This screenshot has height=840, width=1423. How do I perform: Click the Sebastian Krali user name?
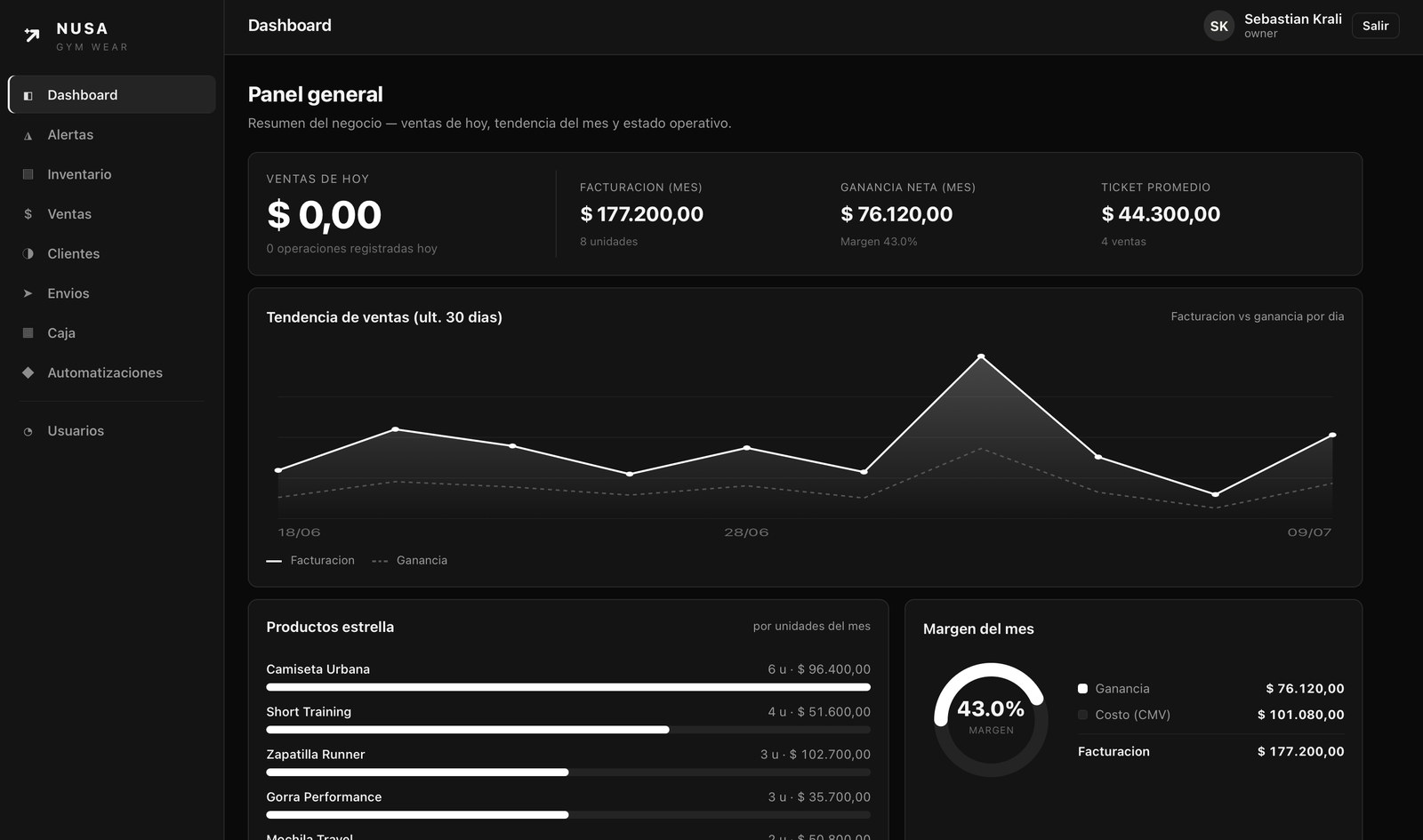coord(1292,19)
